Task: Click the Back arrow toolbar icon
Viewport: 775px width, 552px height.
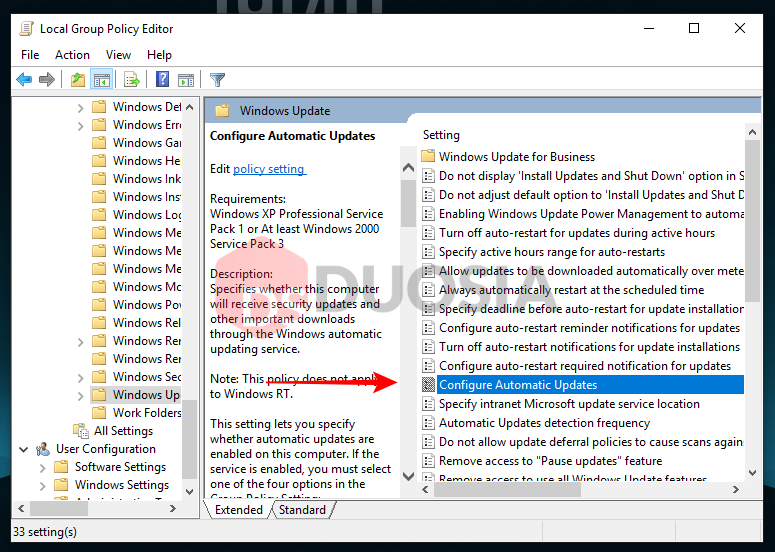Action: [x=24, y=79]
